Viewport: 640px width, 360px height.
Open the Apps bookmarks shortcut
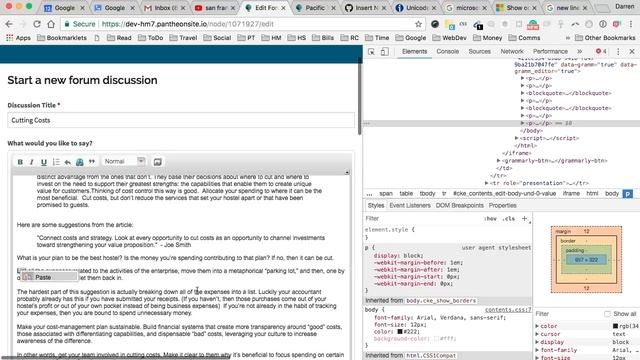pyautogui.click(x=18, y=38)
